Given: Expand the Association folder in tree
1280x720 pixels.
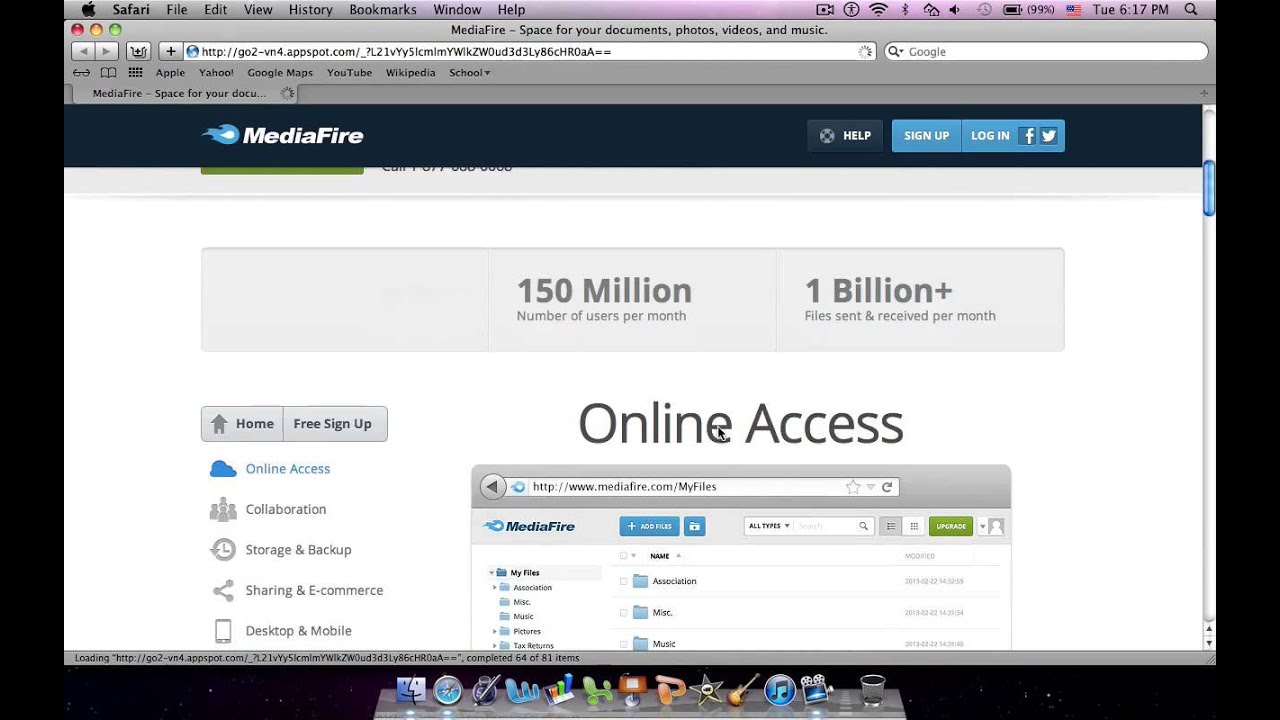Looking at the screenshot, I should [x=495, y=588].
